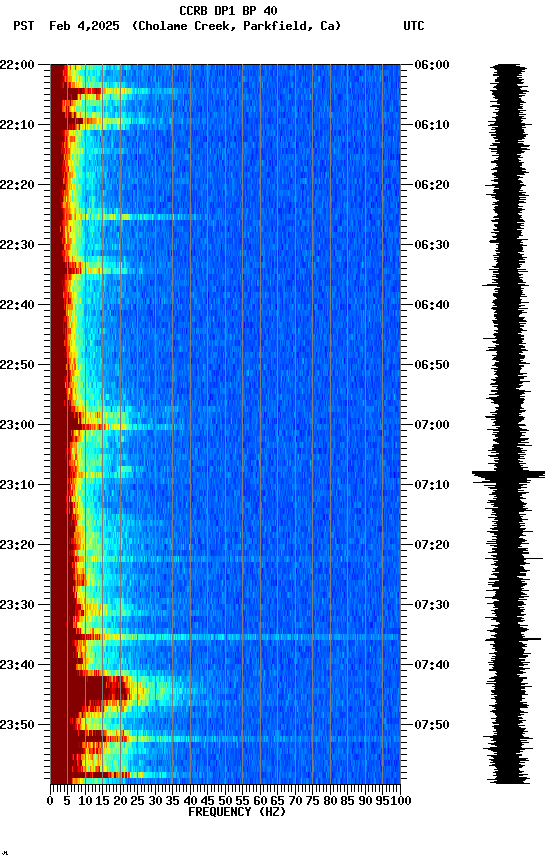The image size is (552, 864).
Task: Click the 23:10 PST time label
Action: point(17,485)
